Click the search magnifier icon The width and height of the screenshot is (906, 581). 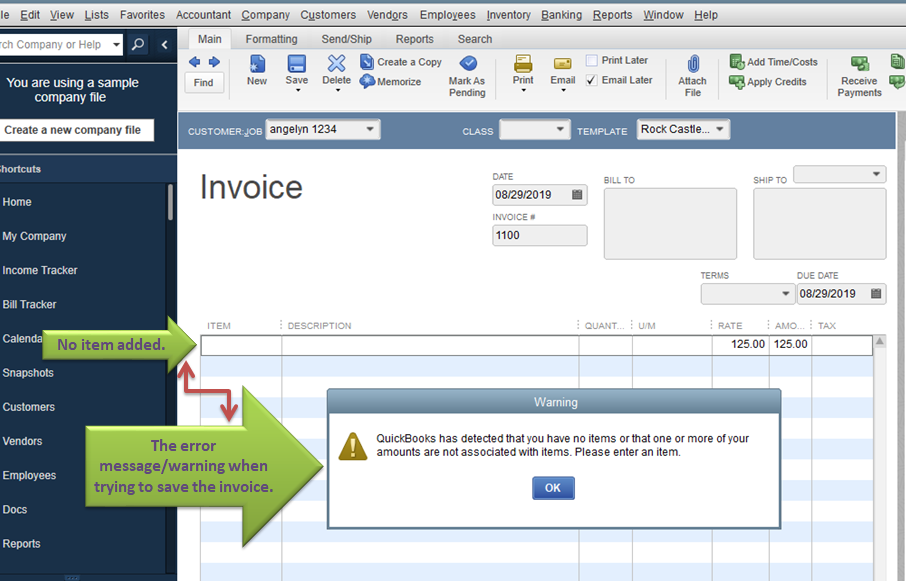[138, 44]
